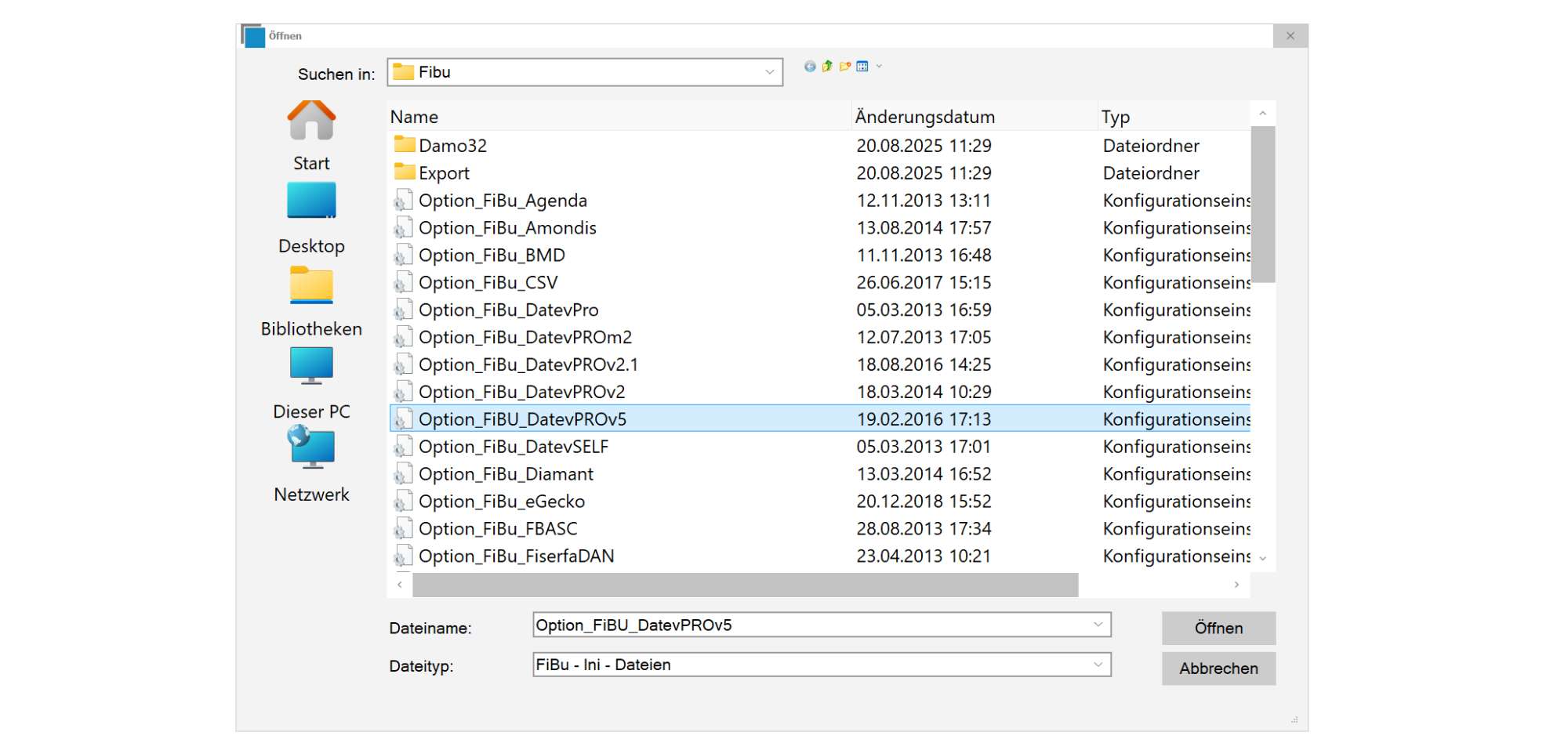Expand the Suchen in Fibu dropdown
Screen dimensions: 1568x750
pyautogui.click(x=770, y=72)
